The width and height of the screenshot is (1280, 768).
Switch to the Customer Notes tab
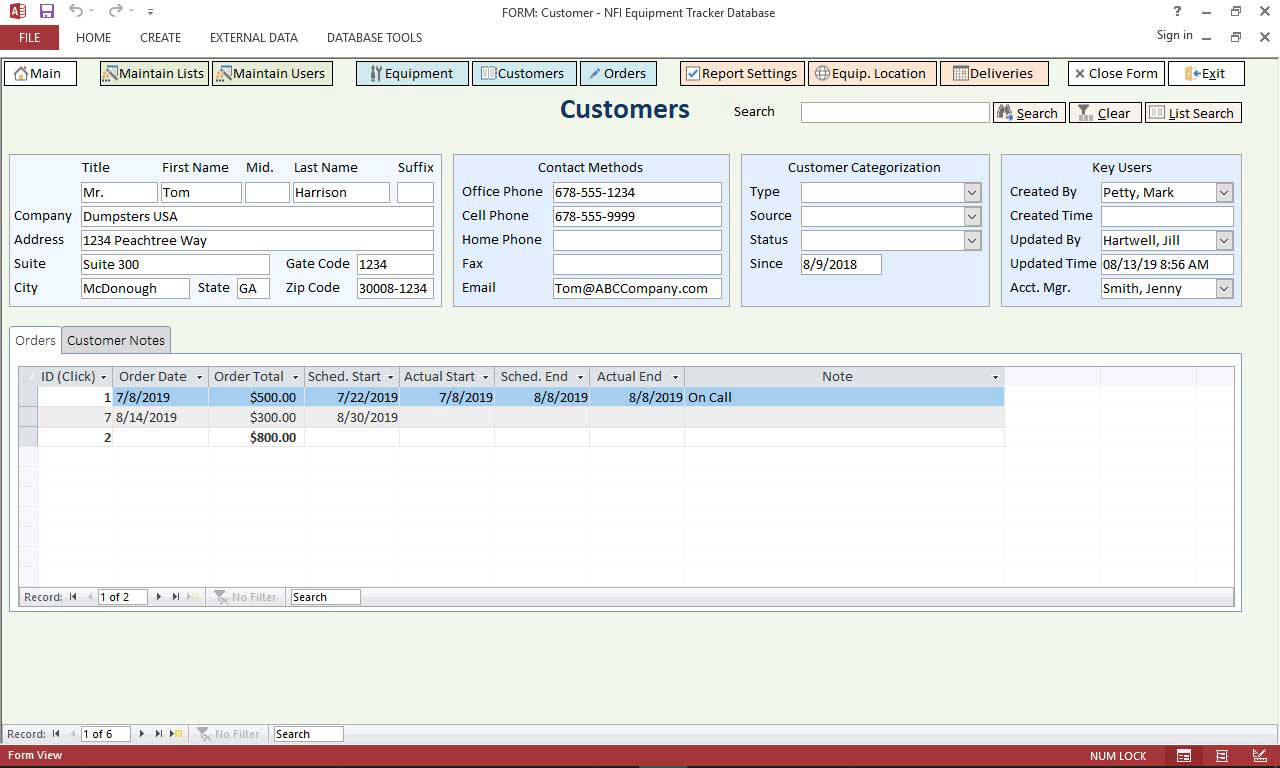coord(116,341)
